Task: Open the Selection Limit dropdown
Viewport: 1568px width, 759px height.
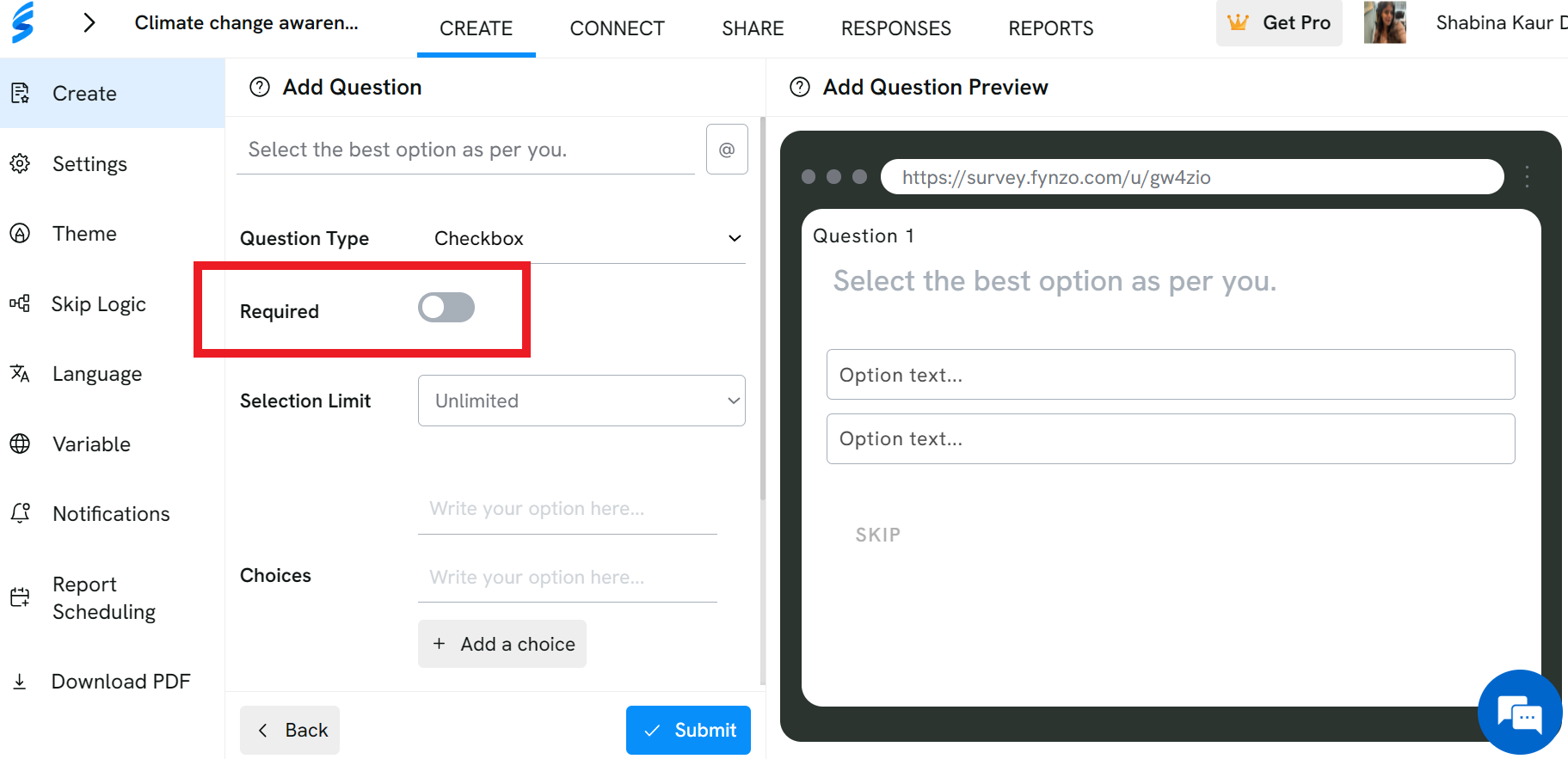Action: click(581, 401)
